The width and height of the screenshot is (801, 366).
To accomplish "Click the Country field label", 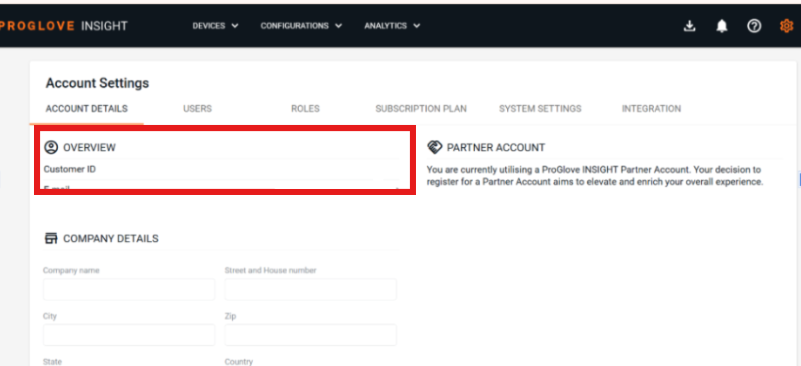I will pyautogui.click(x=239, y=362).
